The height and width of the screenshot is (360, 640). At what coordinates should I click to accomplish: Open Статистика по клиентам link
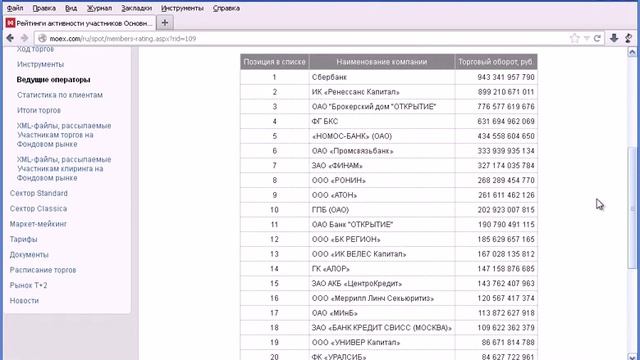(x=60, y=95)
